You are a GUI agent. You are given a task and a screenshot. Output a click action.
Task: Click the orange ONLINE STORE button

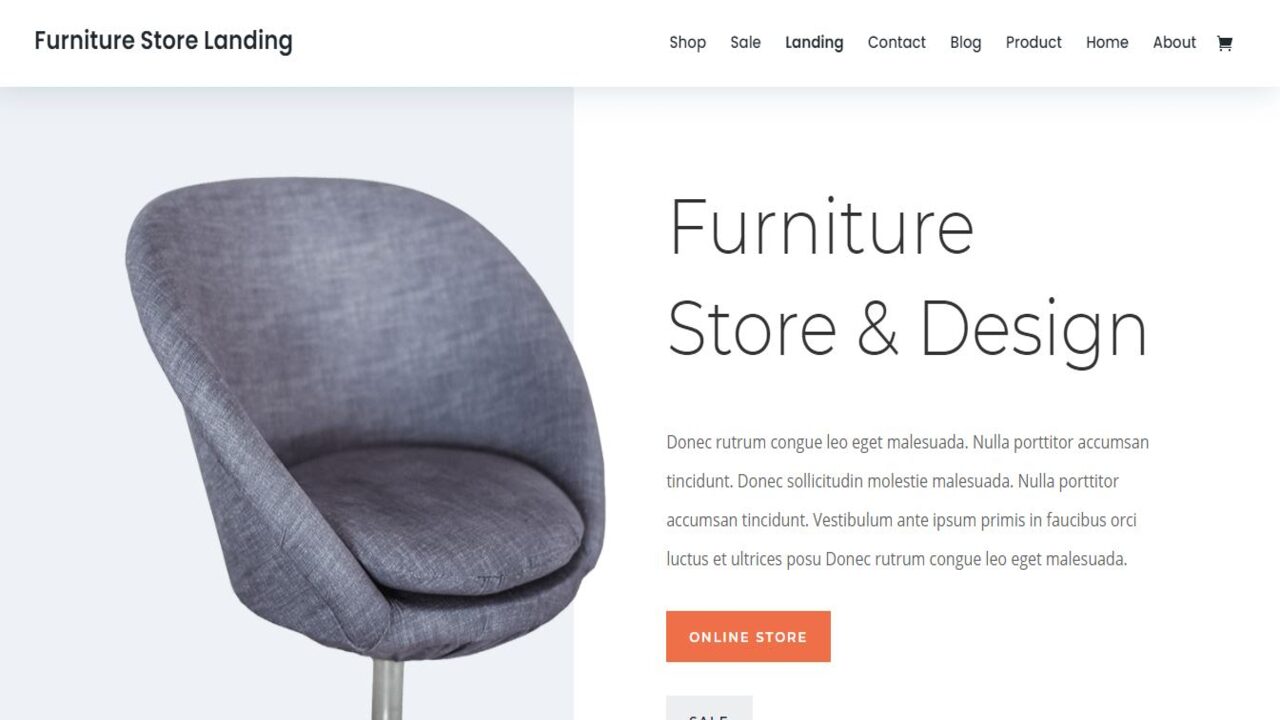pyautogui.click(x=748, y=636)
